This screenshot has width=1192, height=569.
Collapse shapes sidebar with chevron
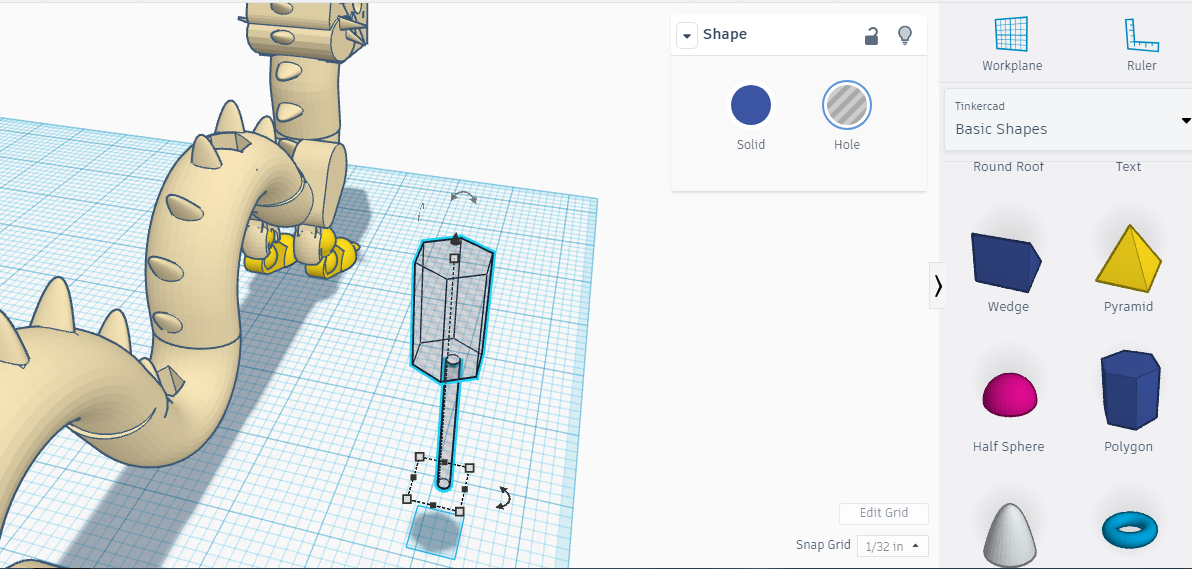(938, 285)
